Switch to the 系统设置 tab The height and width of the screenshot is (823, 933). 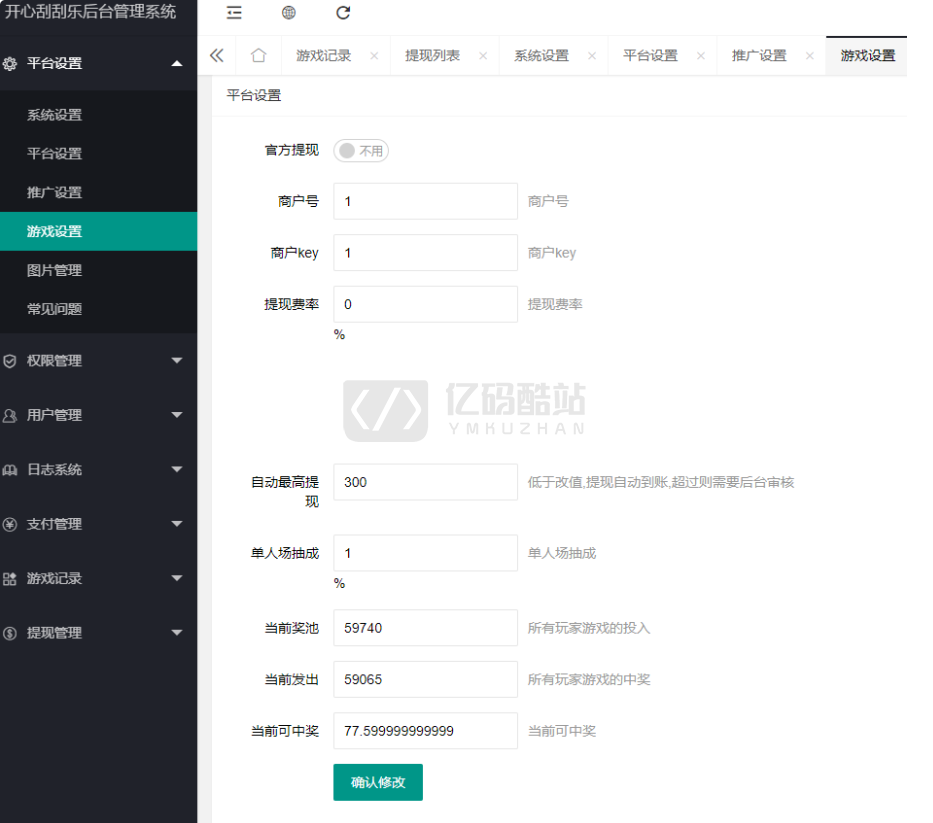pyautogui.click(x=541, y=56)
